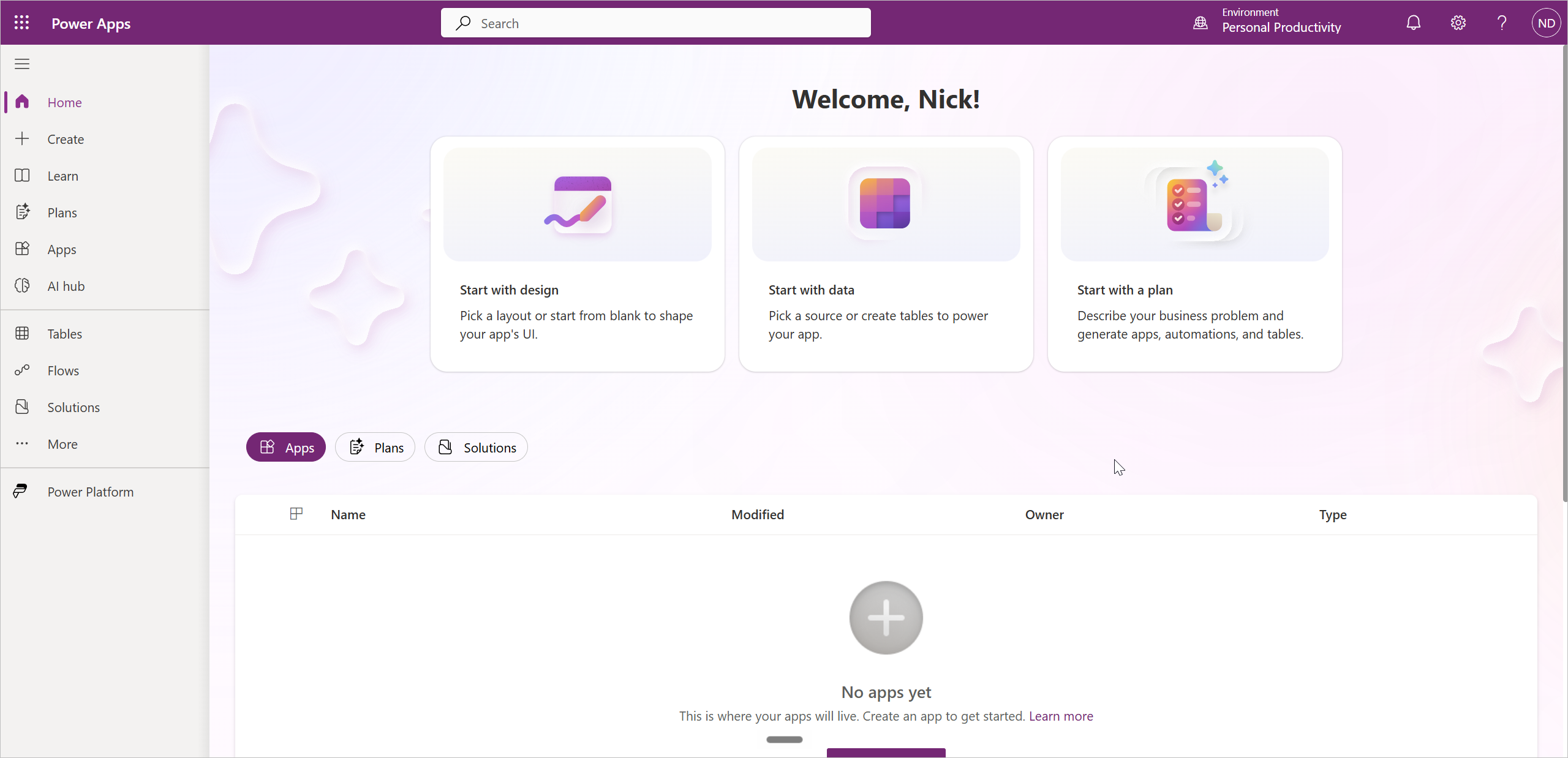Open the settings gear icon
This screenshot has height=758, width=1568.
1458,23
